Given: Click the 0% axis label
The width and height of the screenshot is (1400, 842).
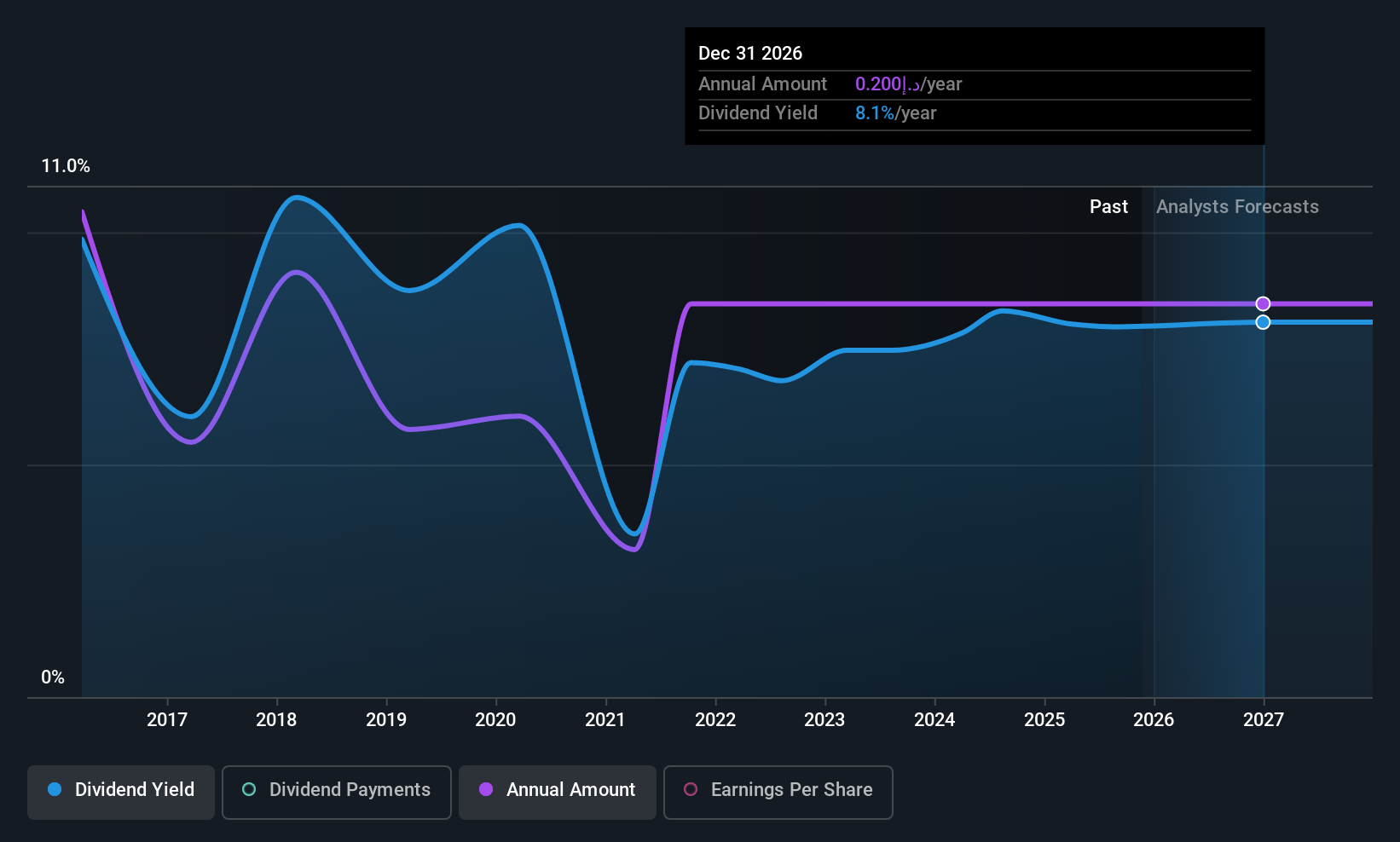Looking at the screenshot, I should tap(53, 677).
